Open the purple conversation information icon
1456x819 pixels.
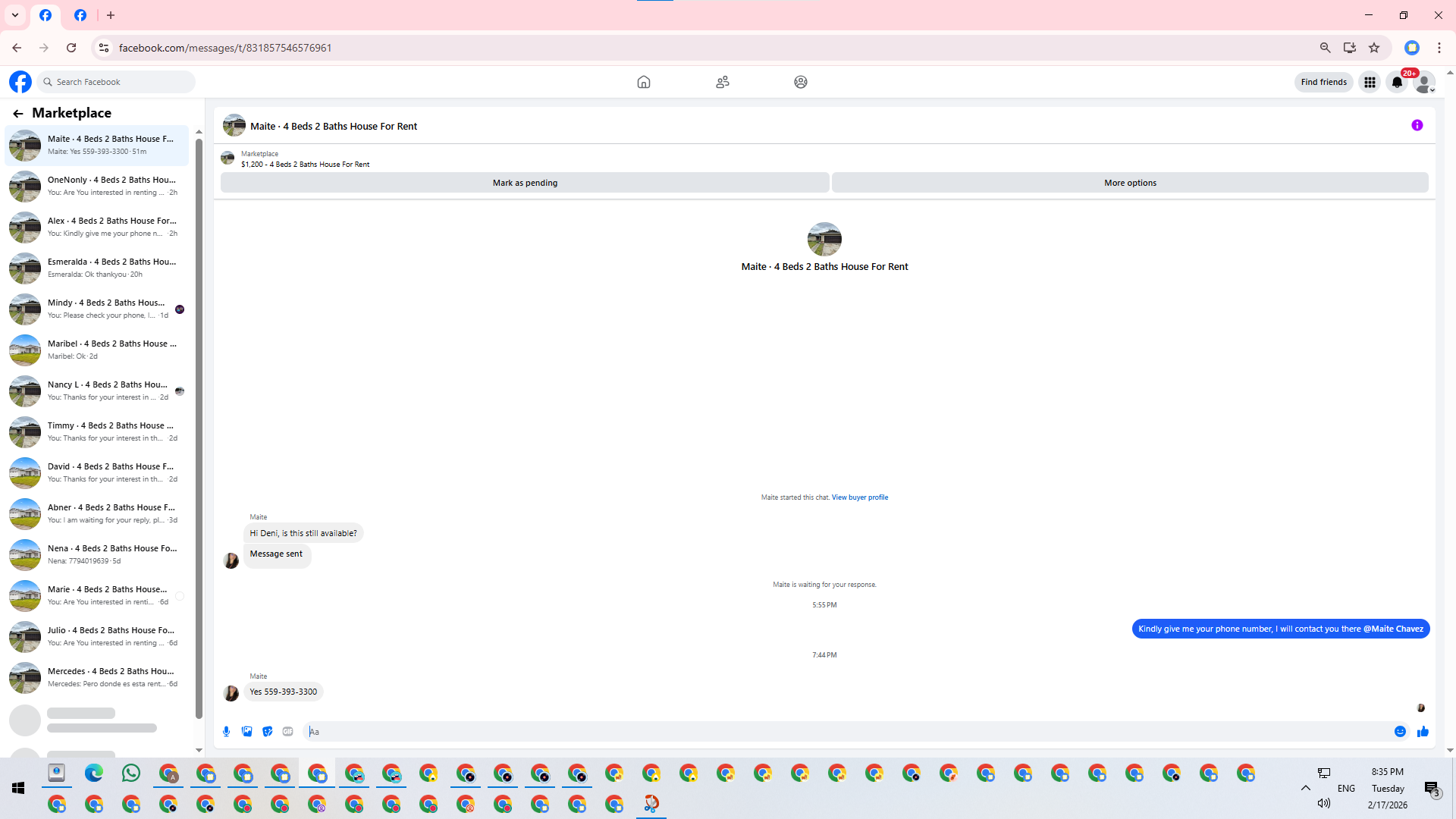[x=1417, y=126]
